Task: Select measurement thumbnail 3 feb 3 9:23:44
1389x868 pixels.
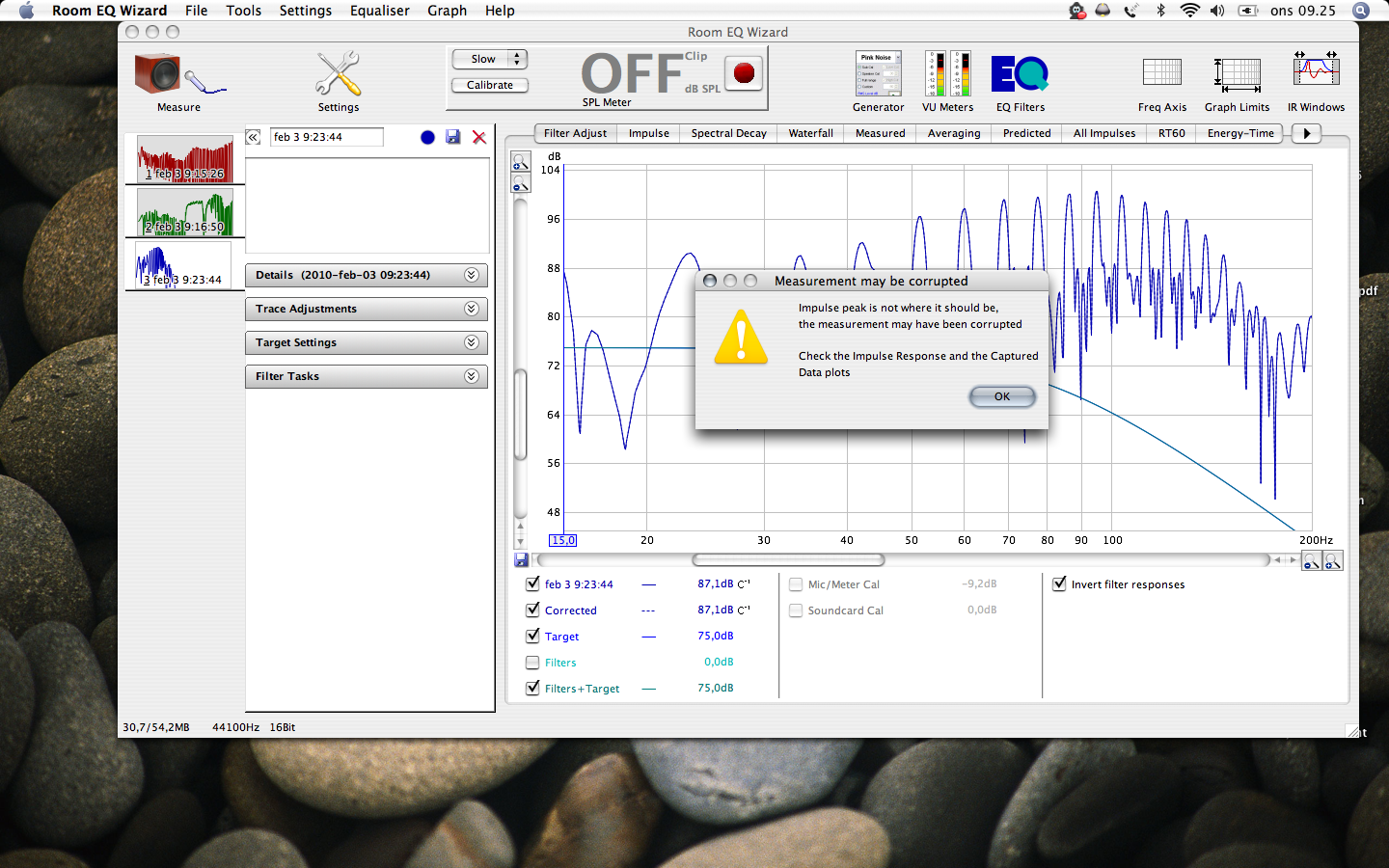Action: coord(183,264)
